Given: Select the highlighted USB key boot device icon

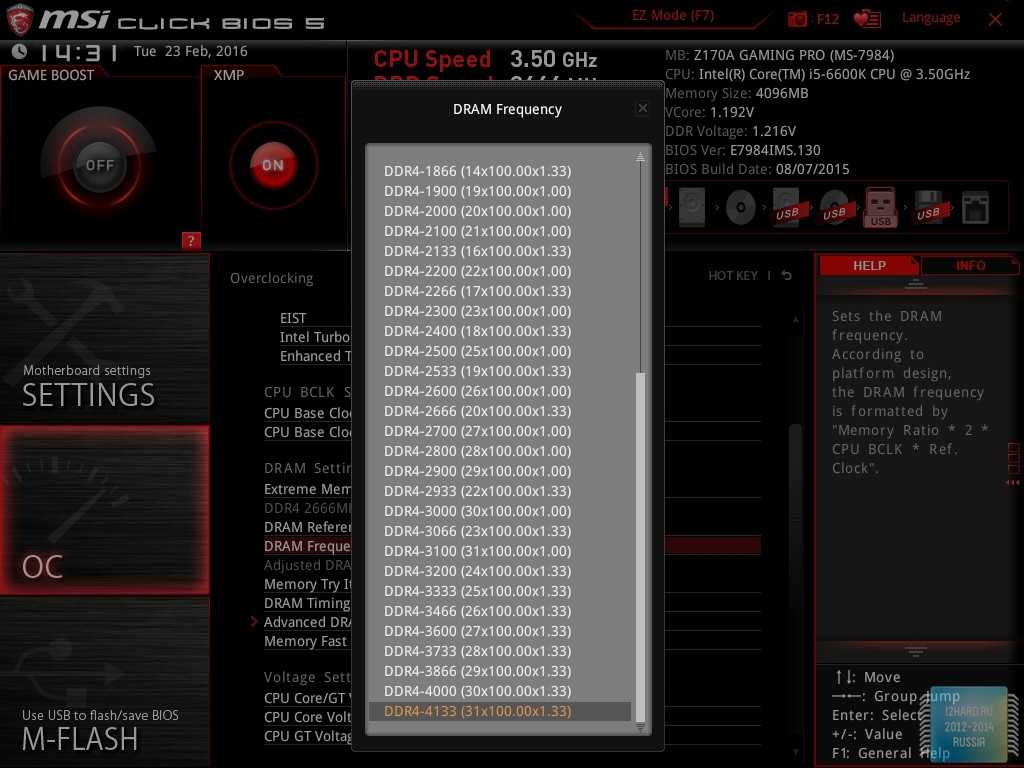Looking at the screenshot, I should [880, 208].
